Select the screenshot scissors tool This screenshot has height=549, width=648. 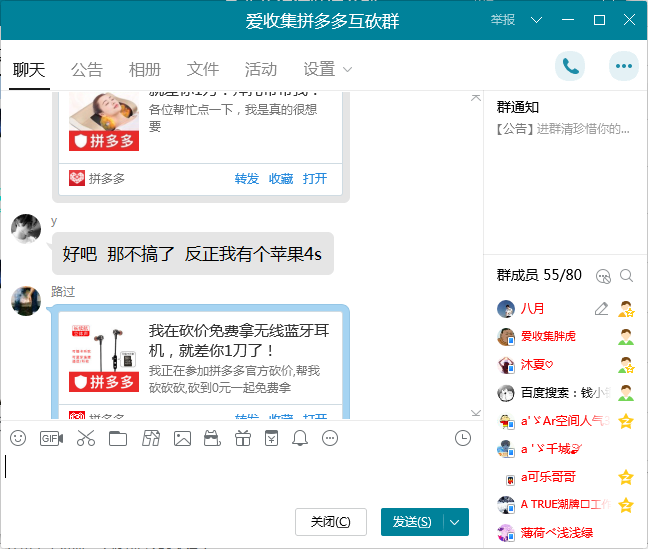point(86,438)
